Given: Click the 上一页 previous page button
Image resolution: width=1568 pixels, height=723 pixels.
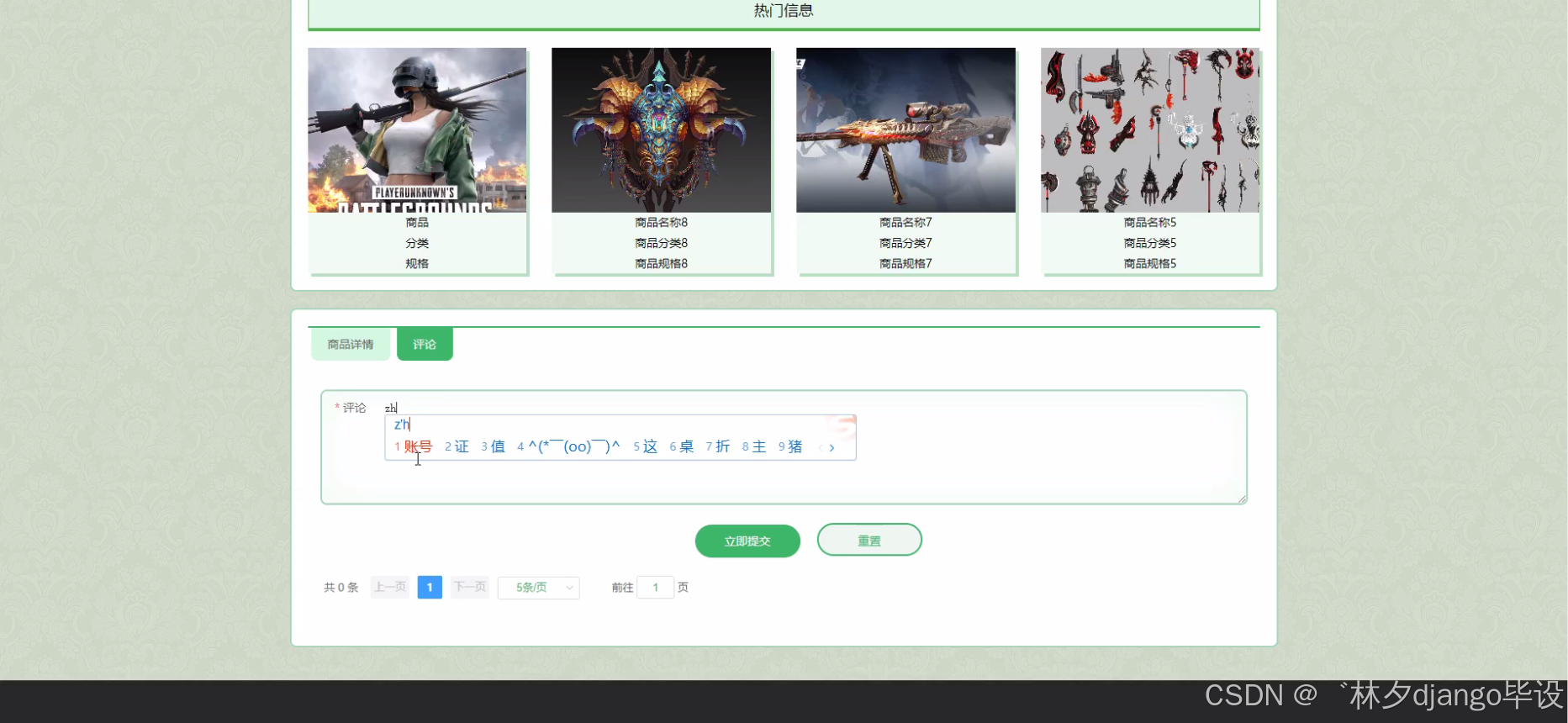Looking at the screenshot, I should point(390,587).
